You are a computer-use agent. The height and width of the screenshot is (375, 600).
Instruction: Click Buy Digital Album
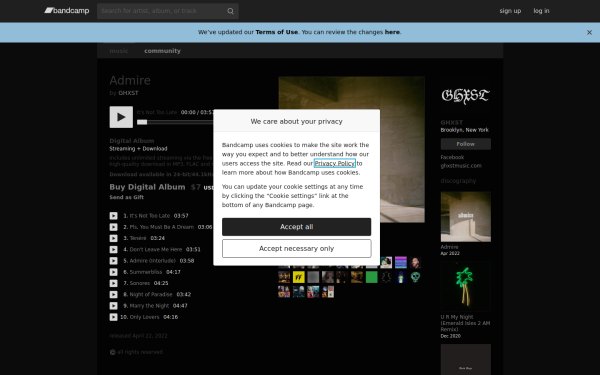click(x=147, y=187)
